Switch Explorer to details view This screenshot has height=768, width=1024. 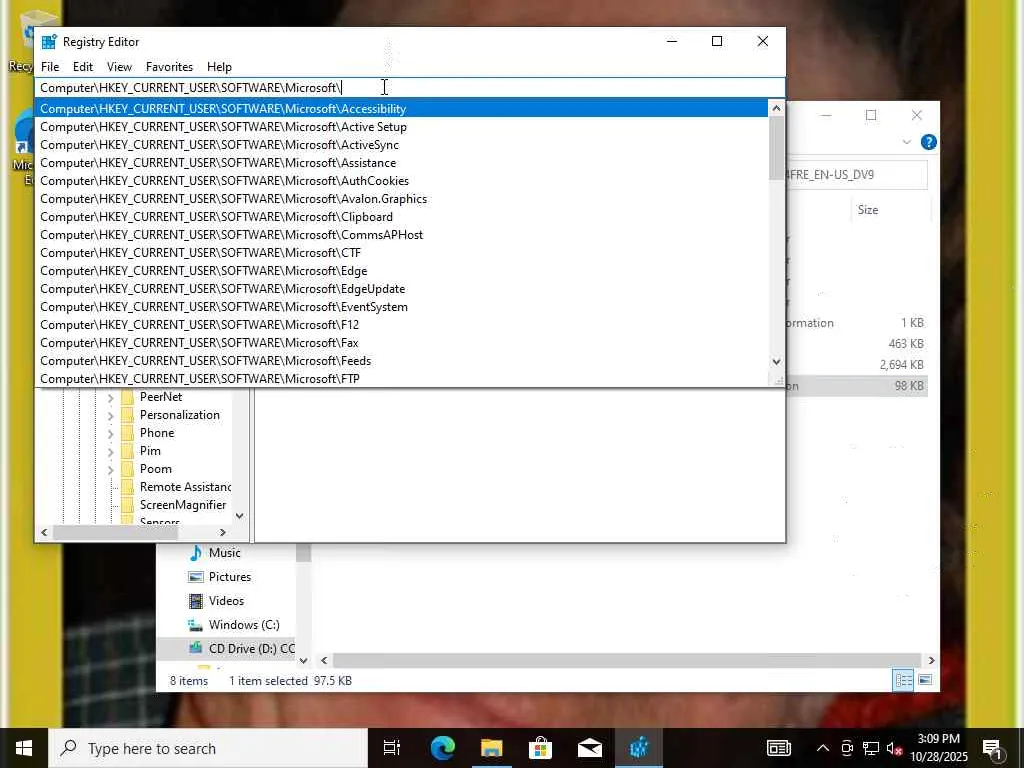[x=904, y=680]
